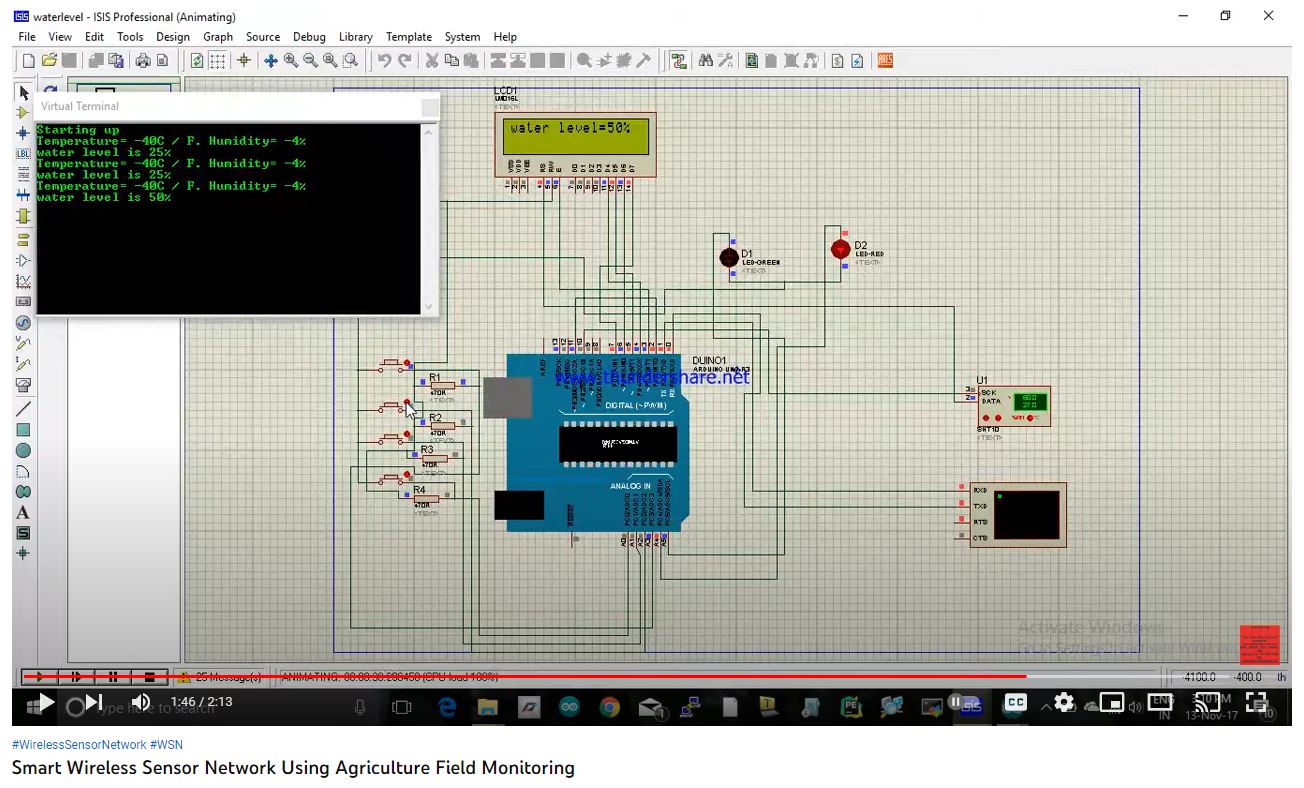Screen dimensions: 1304x788
Task: Select the Voltage Probe tool
Action: click(23, 343)
